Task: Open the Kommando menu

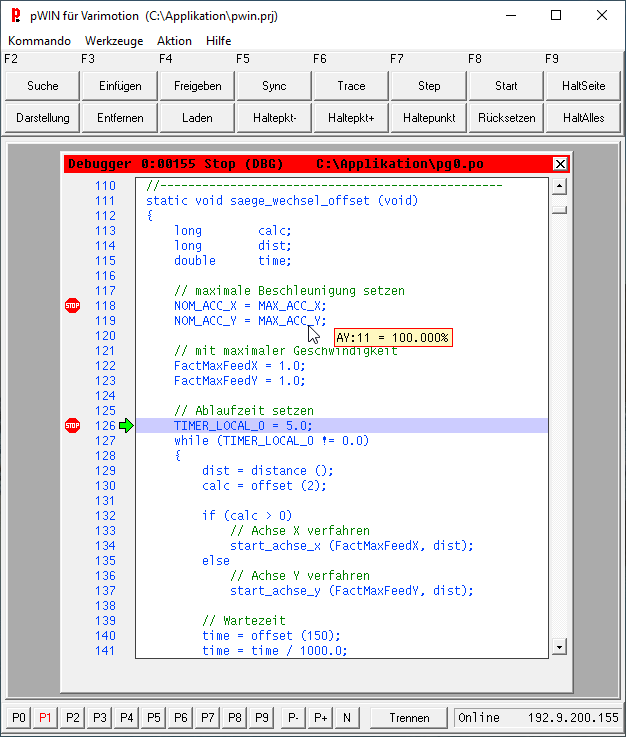Action: pos(39,41)
